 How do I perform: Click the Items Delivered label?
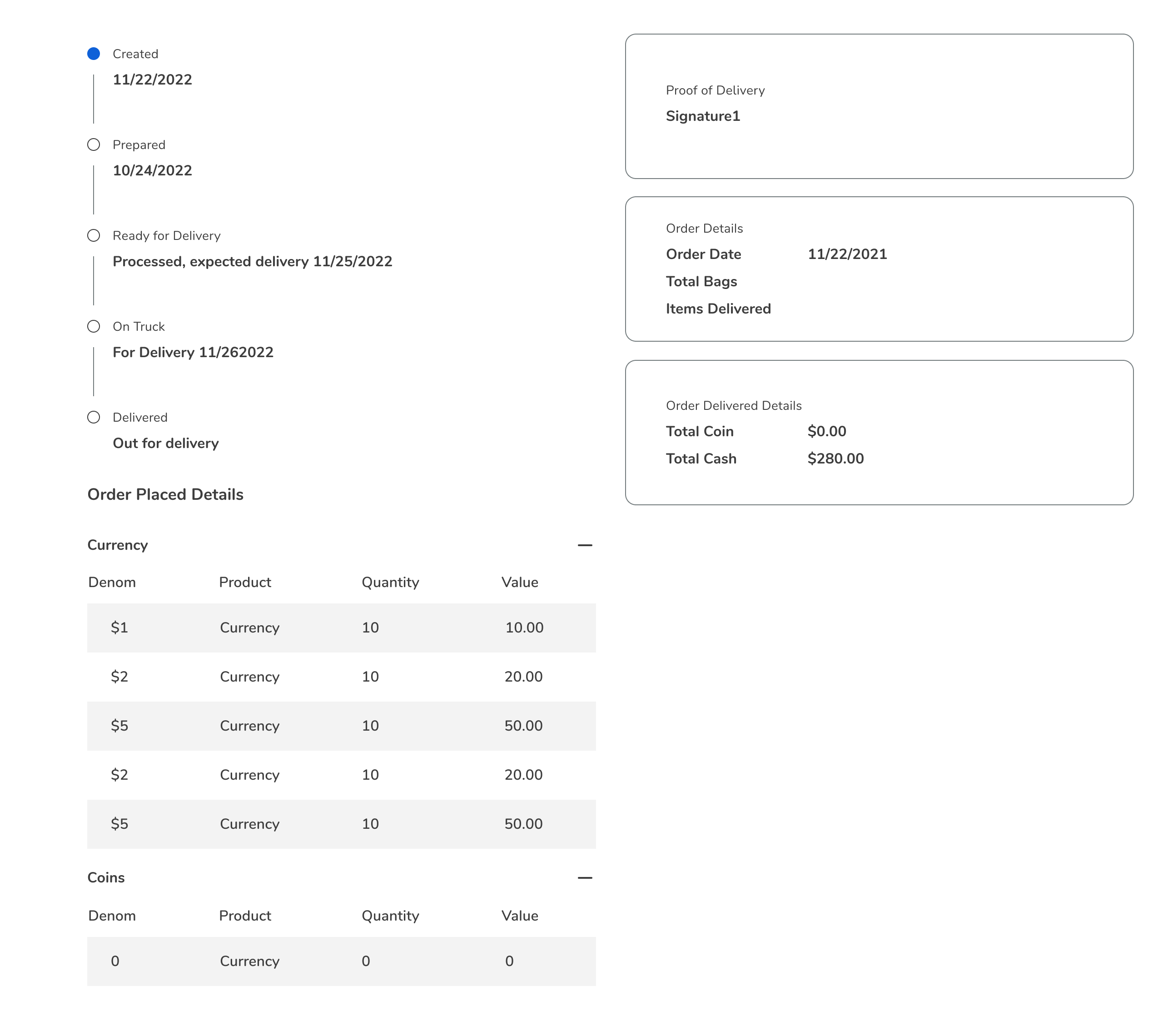click(719, 309)
